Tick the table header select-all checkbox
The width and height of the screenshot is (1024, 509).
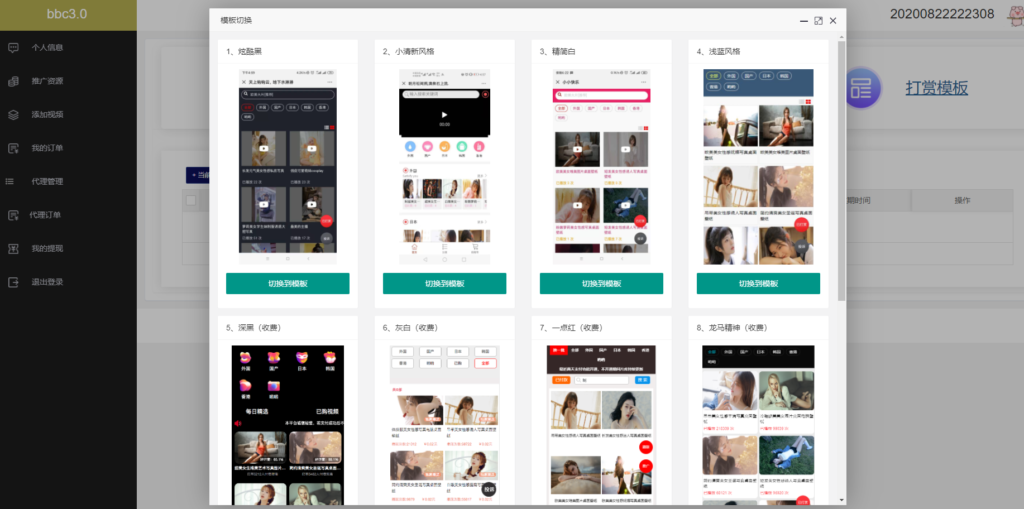[x=191, y=201]
